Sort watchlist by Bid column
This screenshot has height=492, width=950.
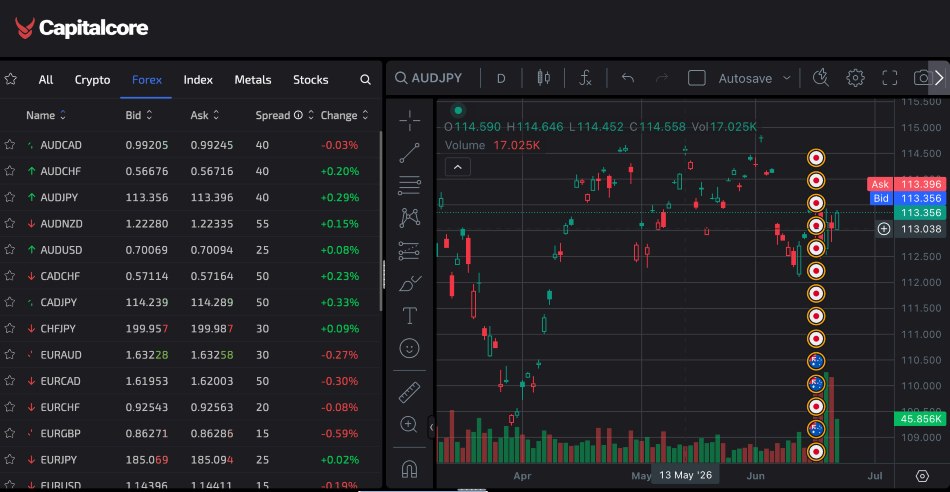(x=139, y=115)
